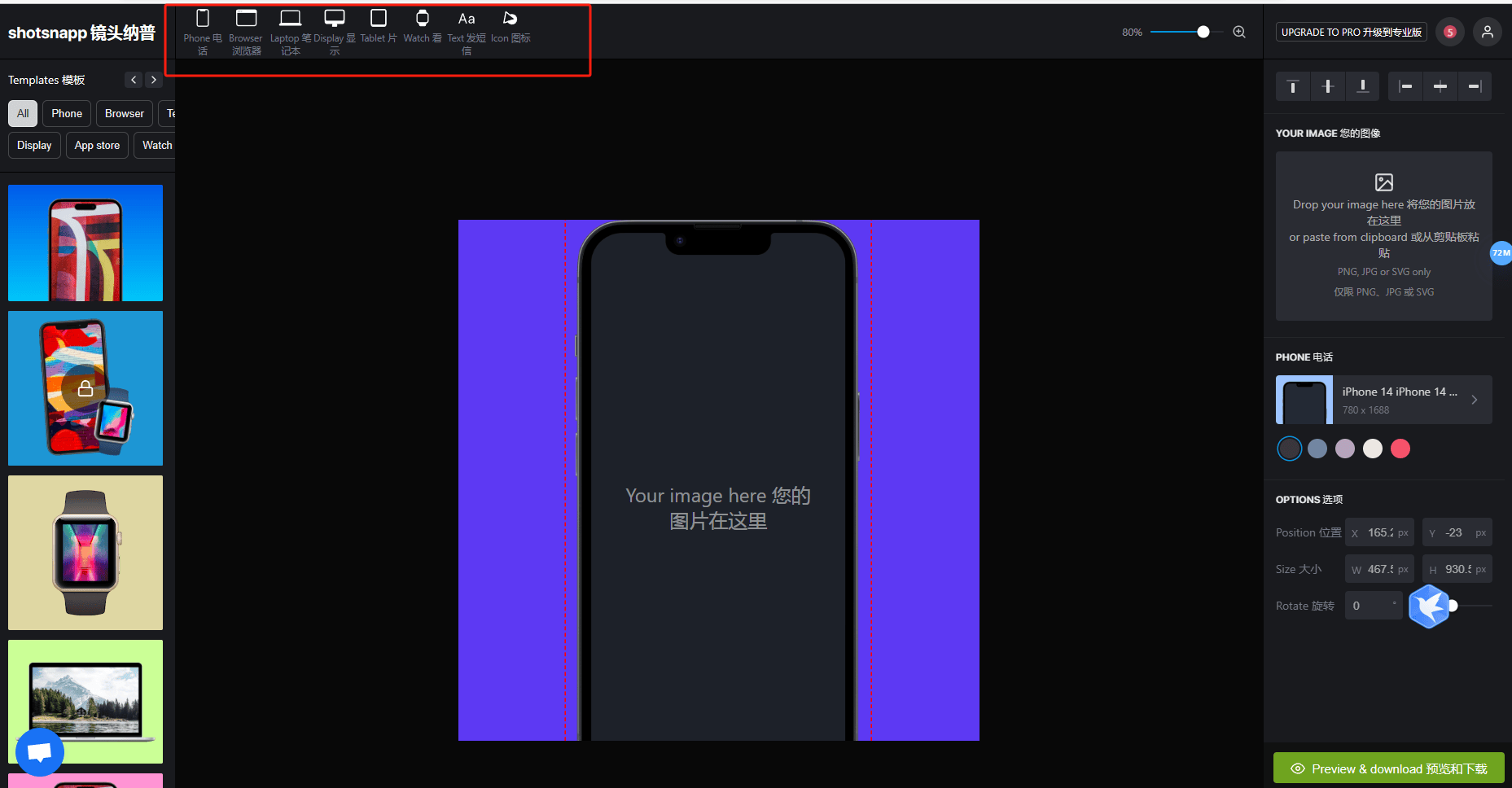The image size is (1512, 788).
Task: Choose the red phone color swatch
Action: (x=1400, y=449)
